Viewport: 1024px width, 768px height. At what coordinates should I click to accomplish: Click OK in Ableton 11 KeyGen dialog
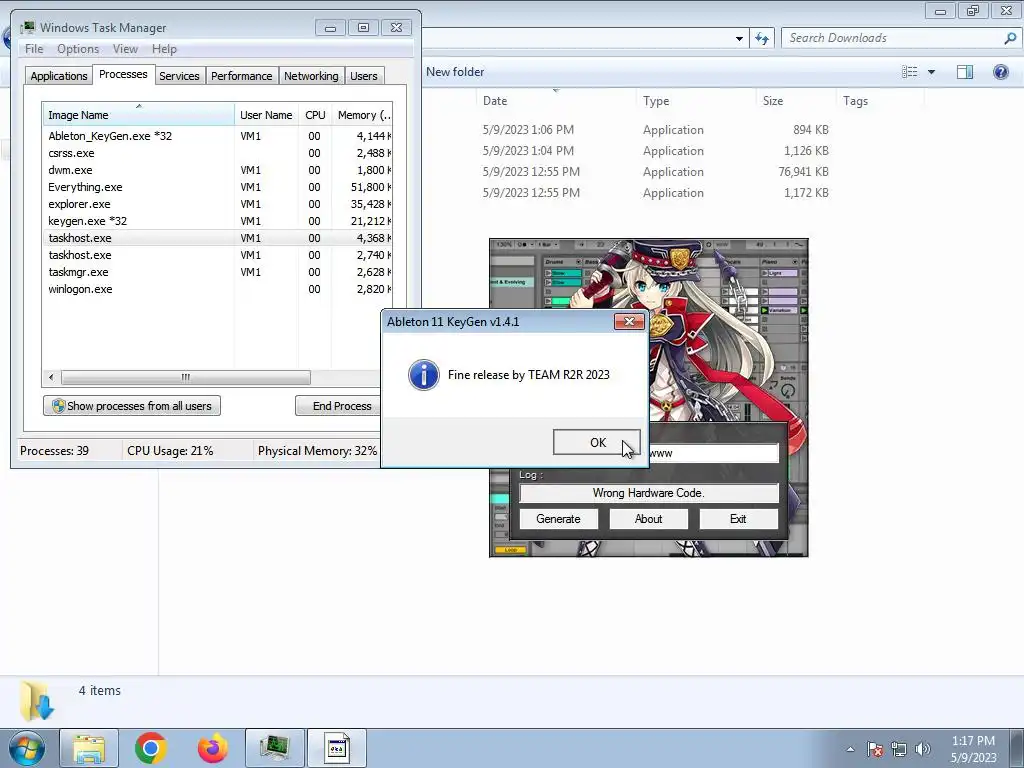click(596, 442)
